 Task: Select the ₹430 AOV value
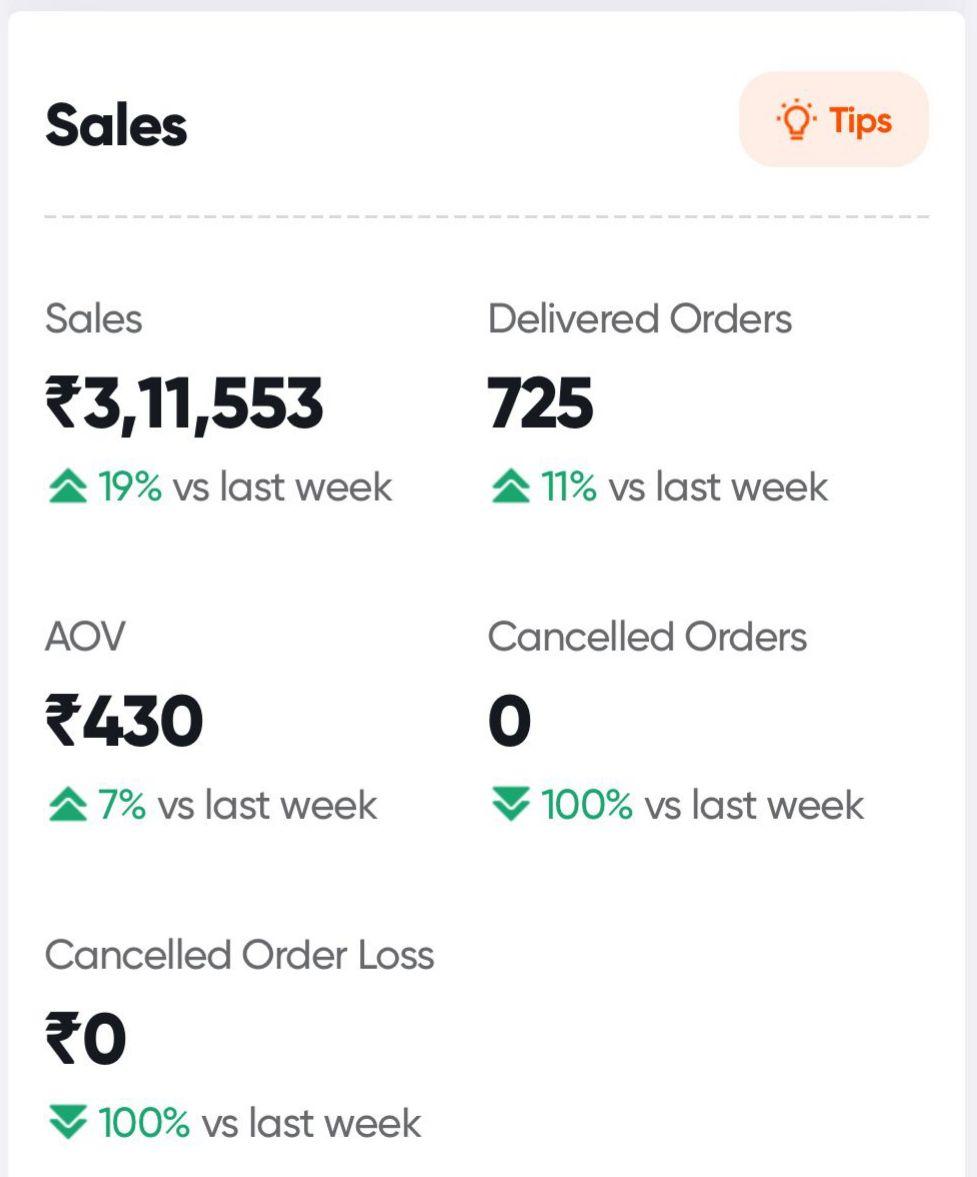click(124, 722)
